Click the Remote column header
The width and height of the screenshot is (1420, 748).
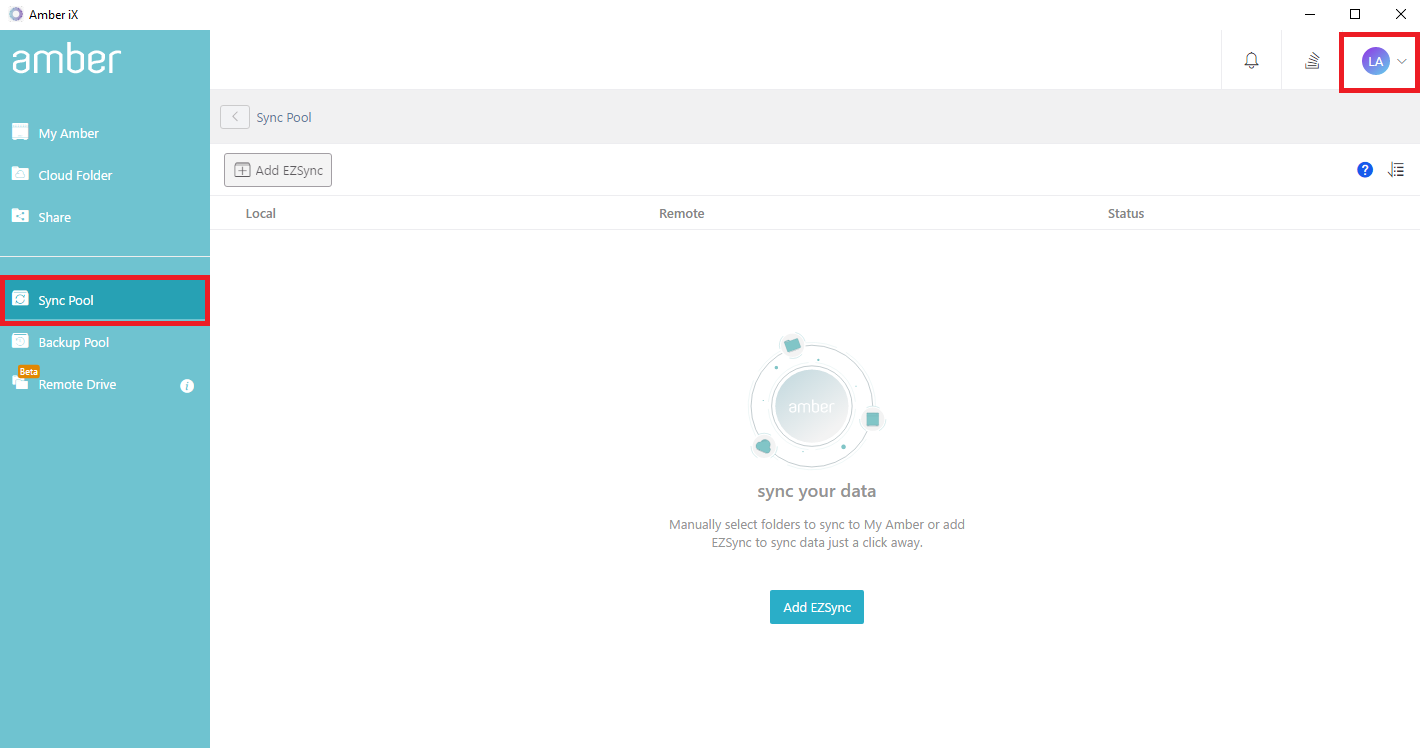(682, 213)
